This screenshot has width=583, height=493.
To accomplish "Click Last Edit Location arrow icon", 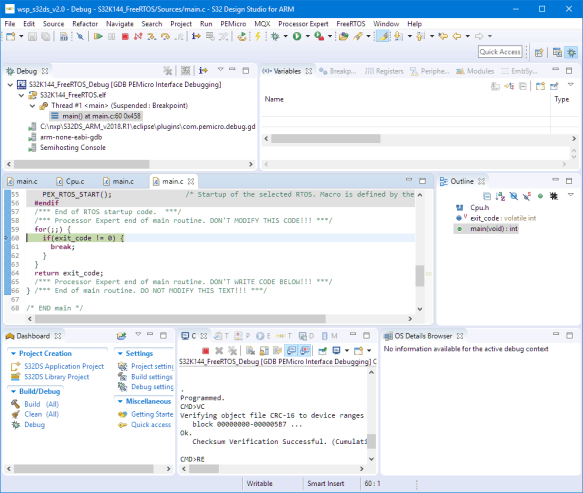I will pyautogui.click(x=443, y=36).
